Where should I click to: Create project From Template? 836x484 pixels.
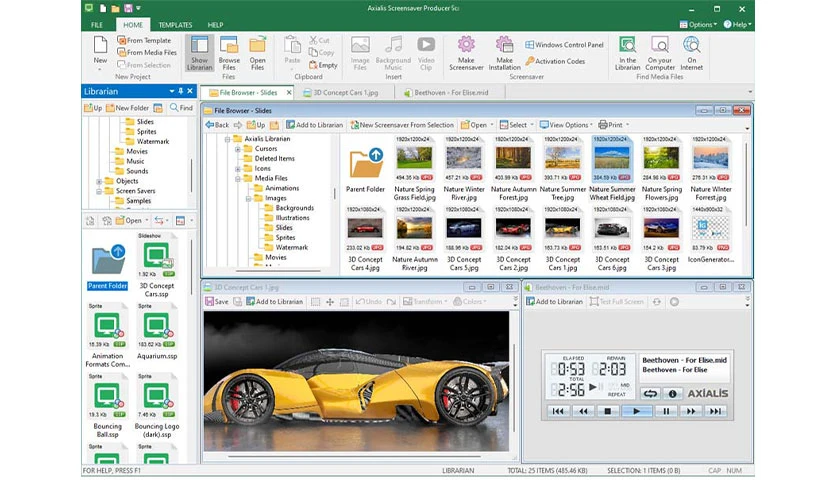[x=144, y=41]
